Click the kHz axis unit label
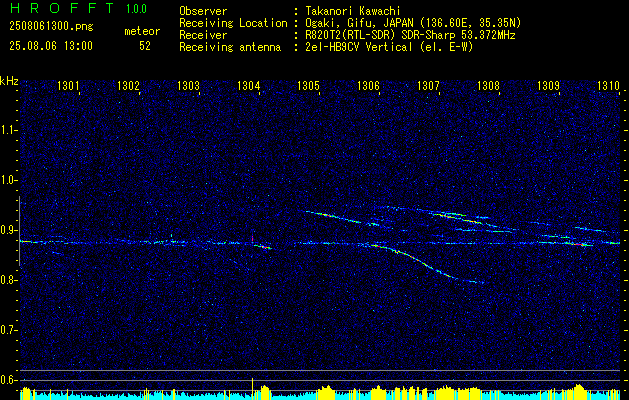This screenshot has width=629, height=400. [9, 81]
